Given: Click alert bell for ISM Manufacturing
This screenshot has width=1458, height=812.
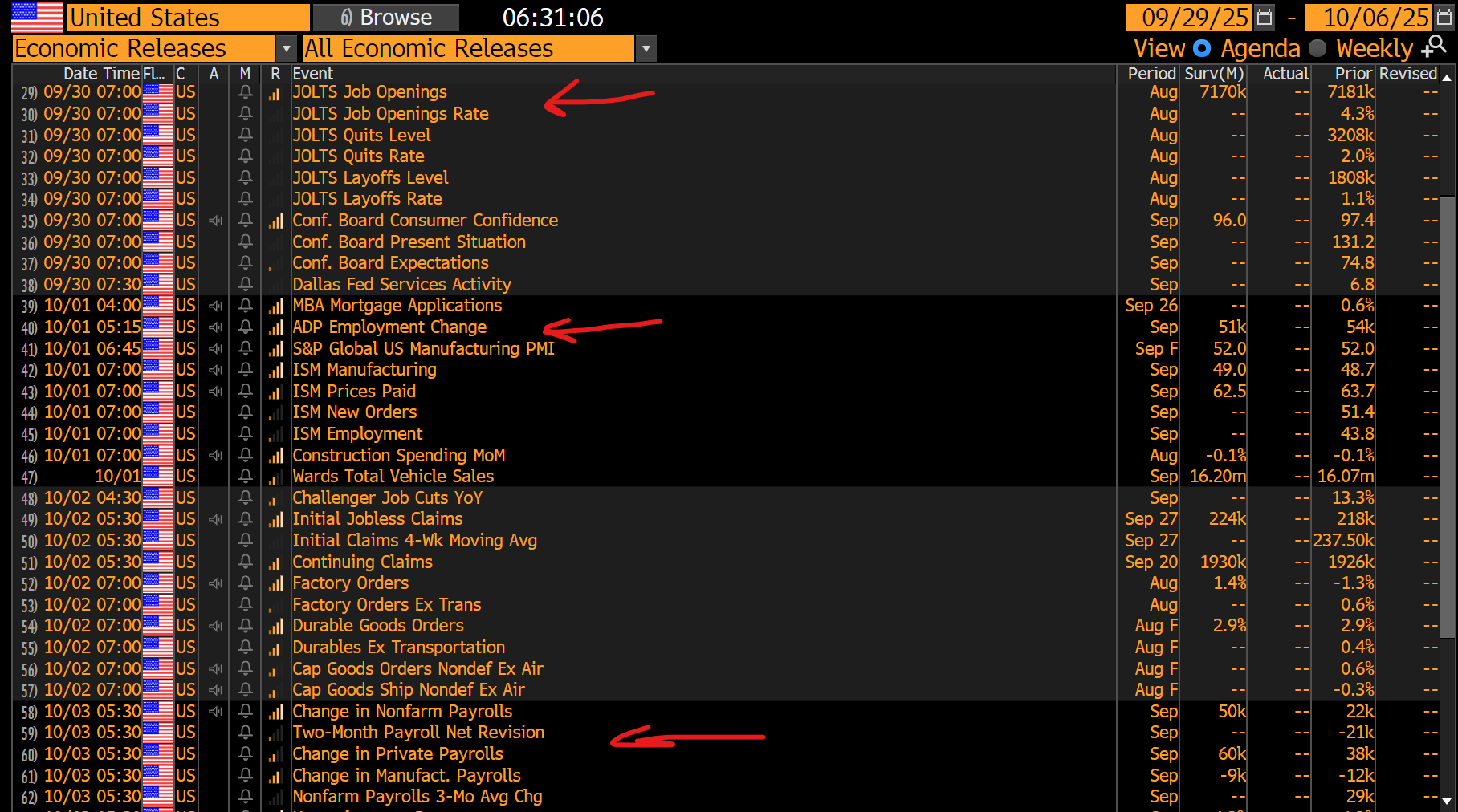Looking at the screenshot, I should [x=246, y=370].
